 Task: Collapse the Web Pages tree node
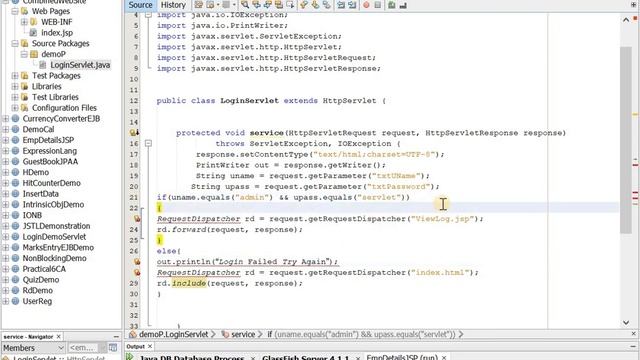[15, 11]
